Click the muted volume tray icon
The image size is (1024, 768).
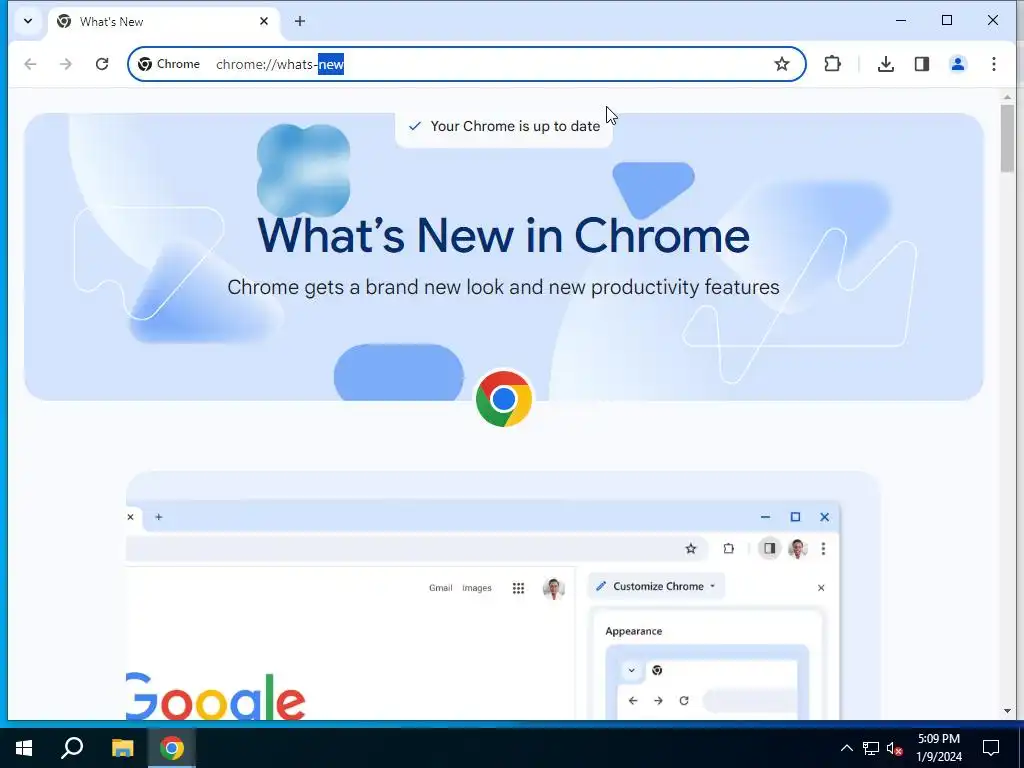[895, 748]
